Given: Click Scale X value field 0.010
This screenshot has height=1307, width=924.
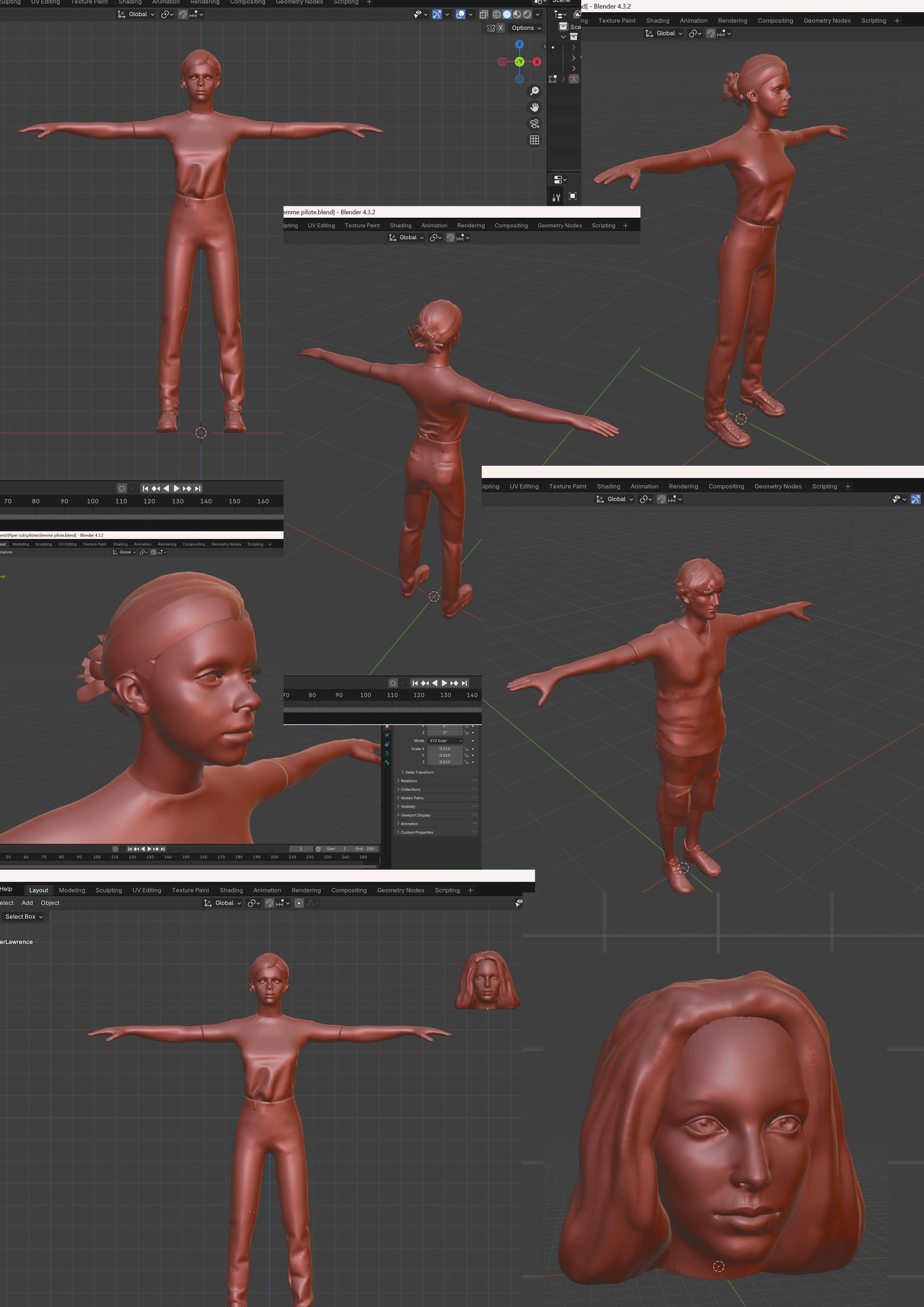Looking at the screenshot, I should pos(445,749).
